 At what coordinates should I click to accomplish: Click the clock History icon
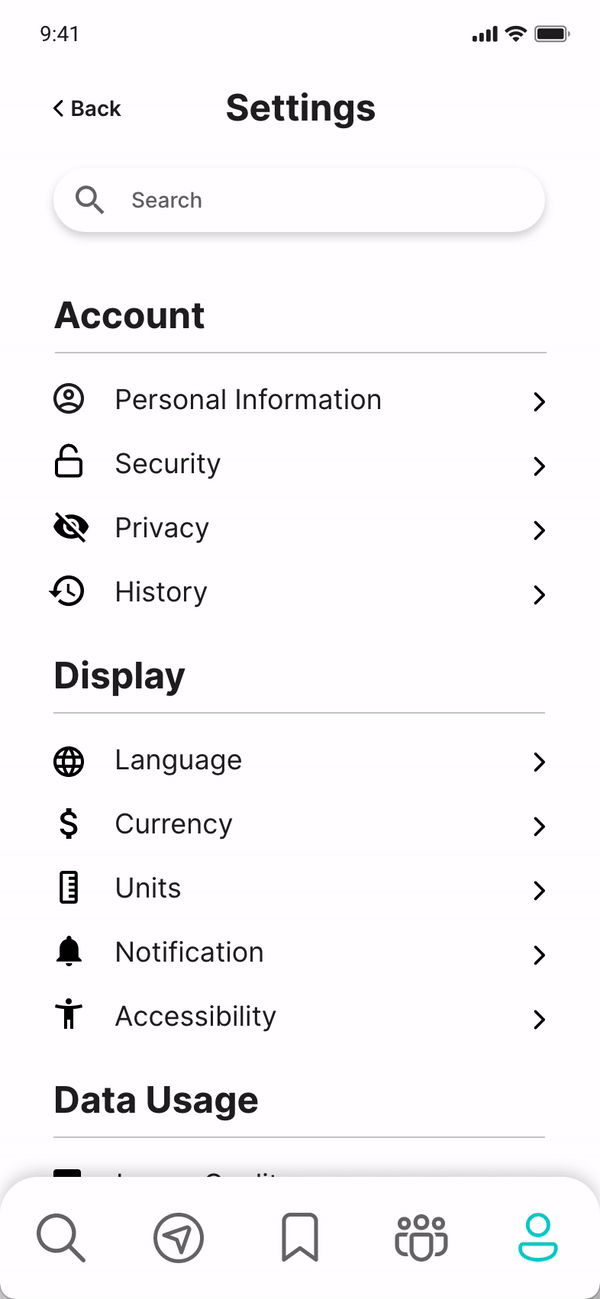68,592
